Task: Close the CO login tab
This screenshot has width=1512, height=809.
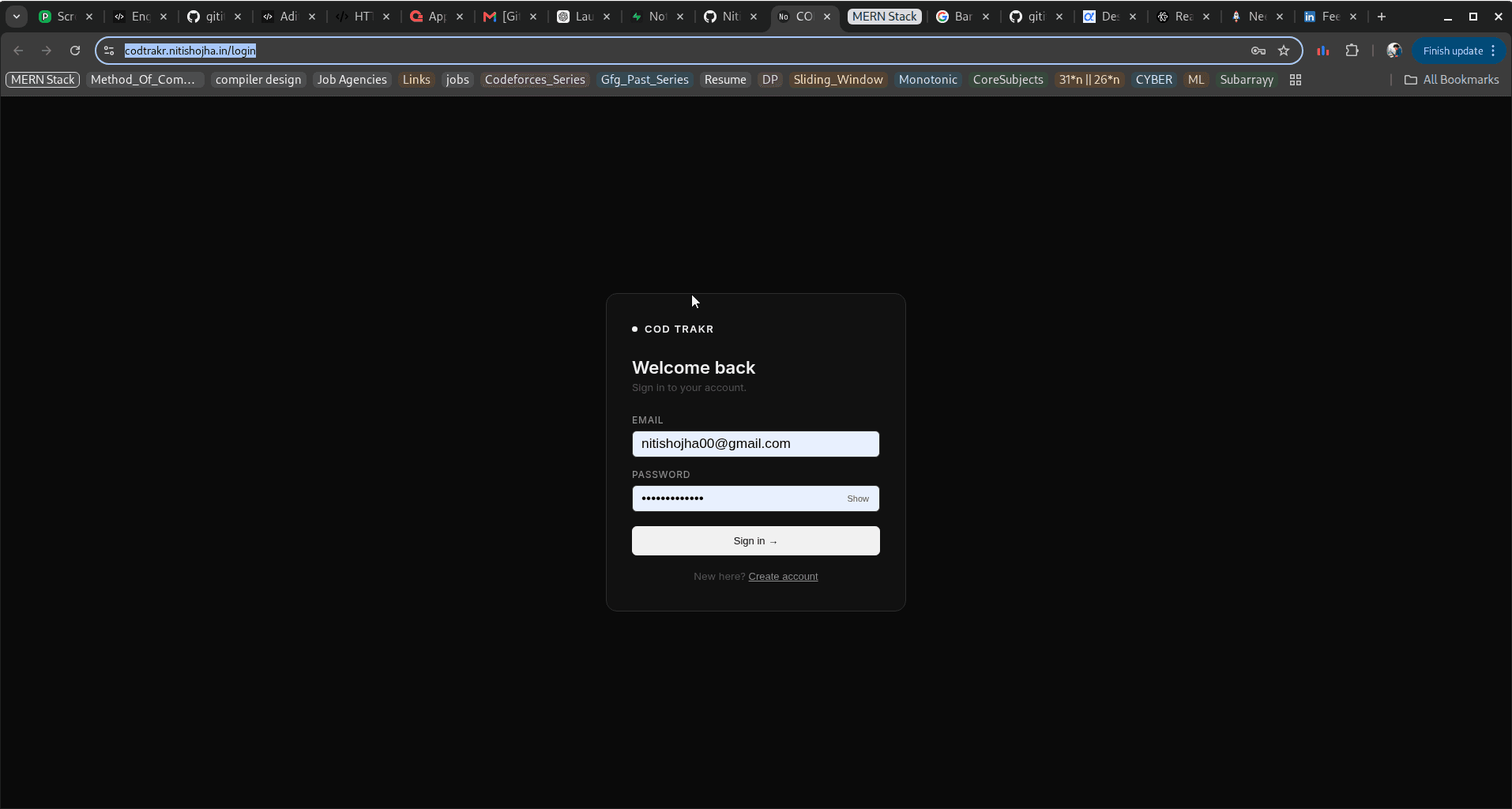Action: (827, 17)
